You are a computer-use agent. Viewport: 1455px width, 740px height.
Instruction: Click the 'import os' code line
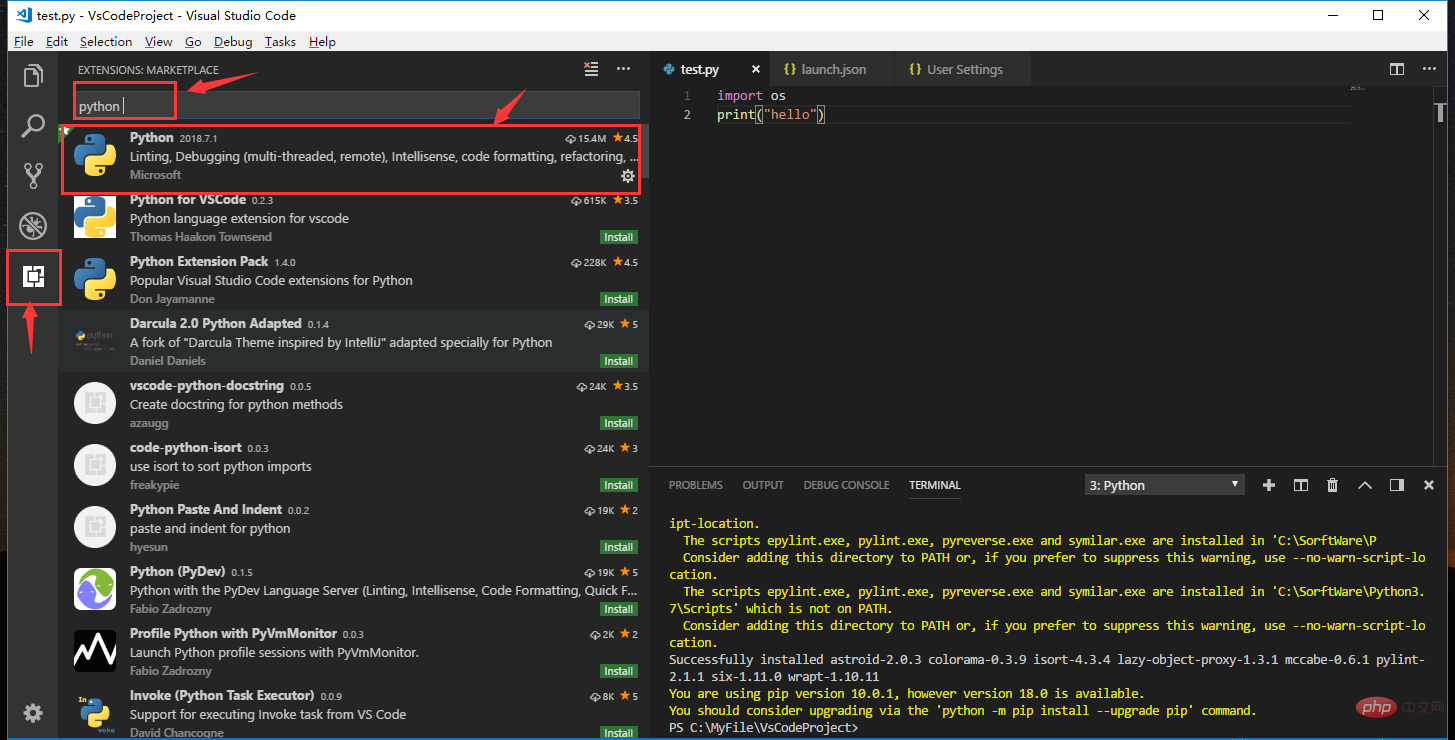tap(751, 96)
